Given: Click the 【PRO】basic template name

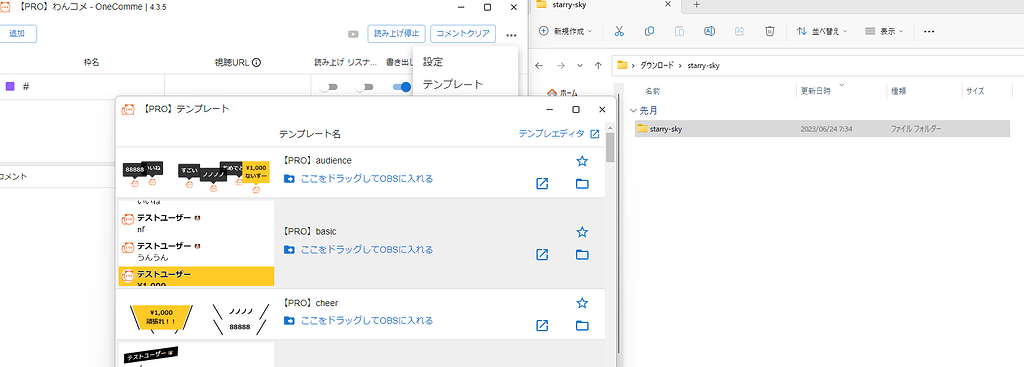Looking at the screenshot, I should (x=310, y=231).
